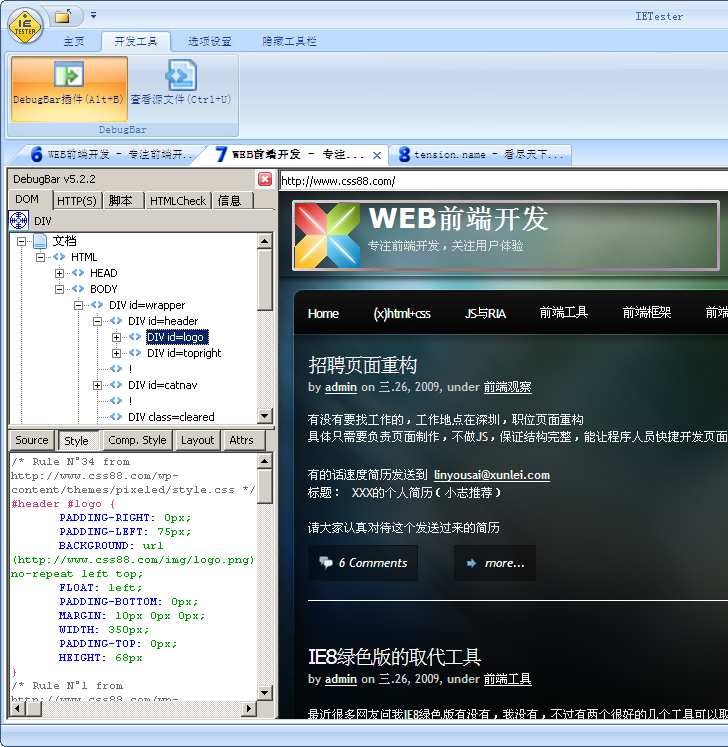
Task: Open the view source file ribbon icon
Action: point(181,77)
